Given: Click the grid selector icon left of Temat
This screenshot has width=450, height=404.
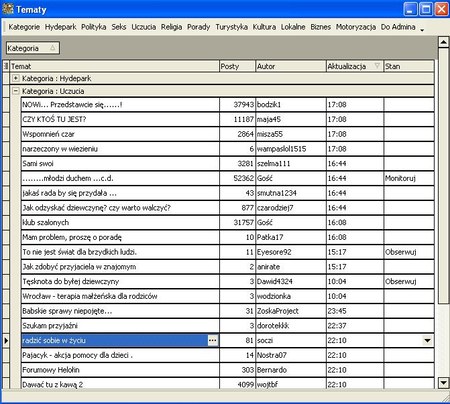Looking at the screenshot, I should pyautogui.click(x=6, y=66).
